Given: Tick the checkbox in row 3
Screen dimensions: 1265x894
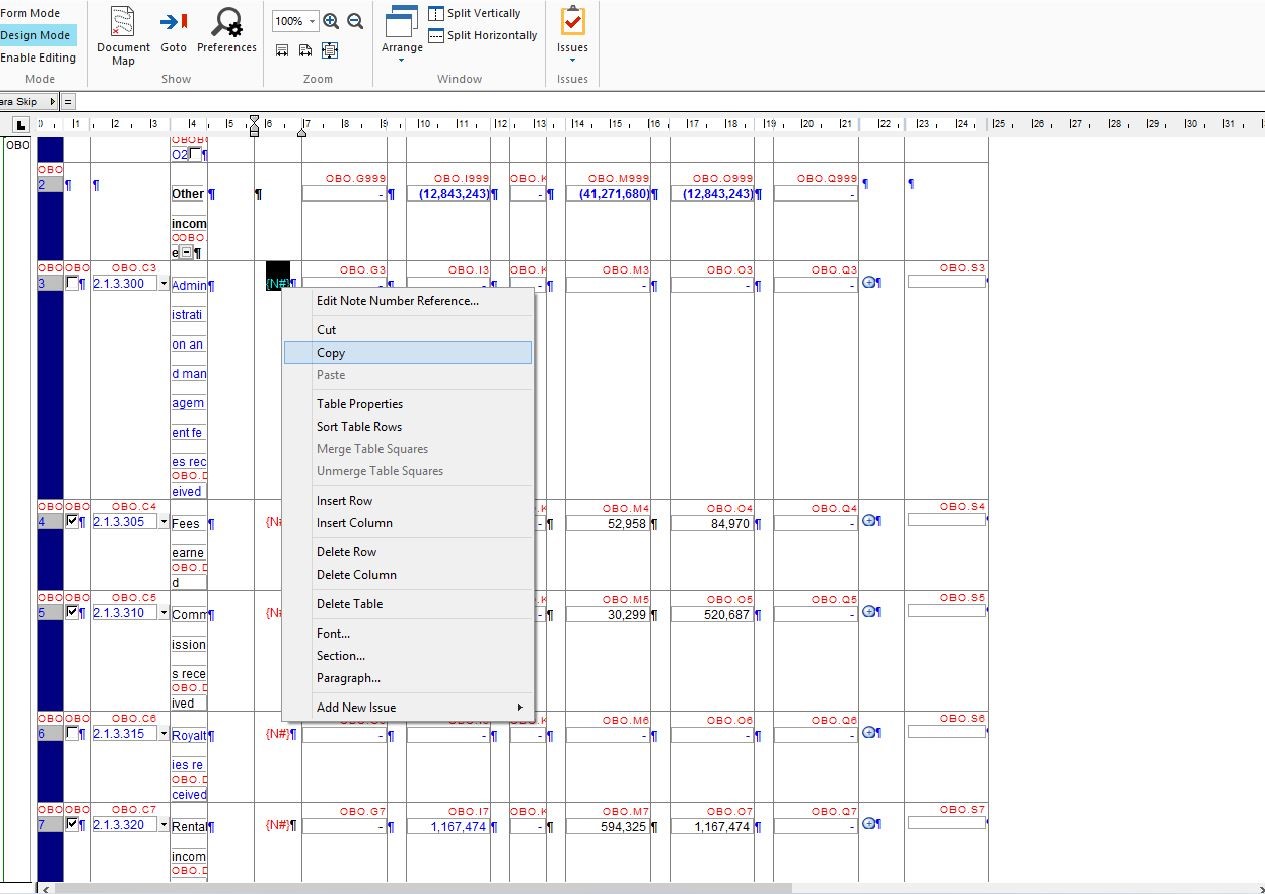Looking at the screenshot, I should pos(71,283).
